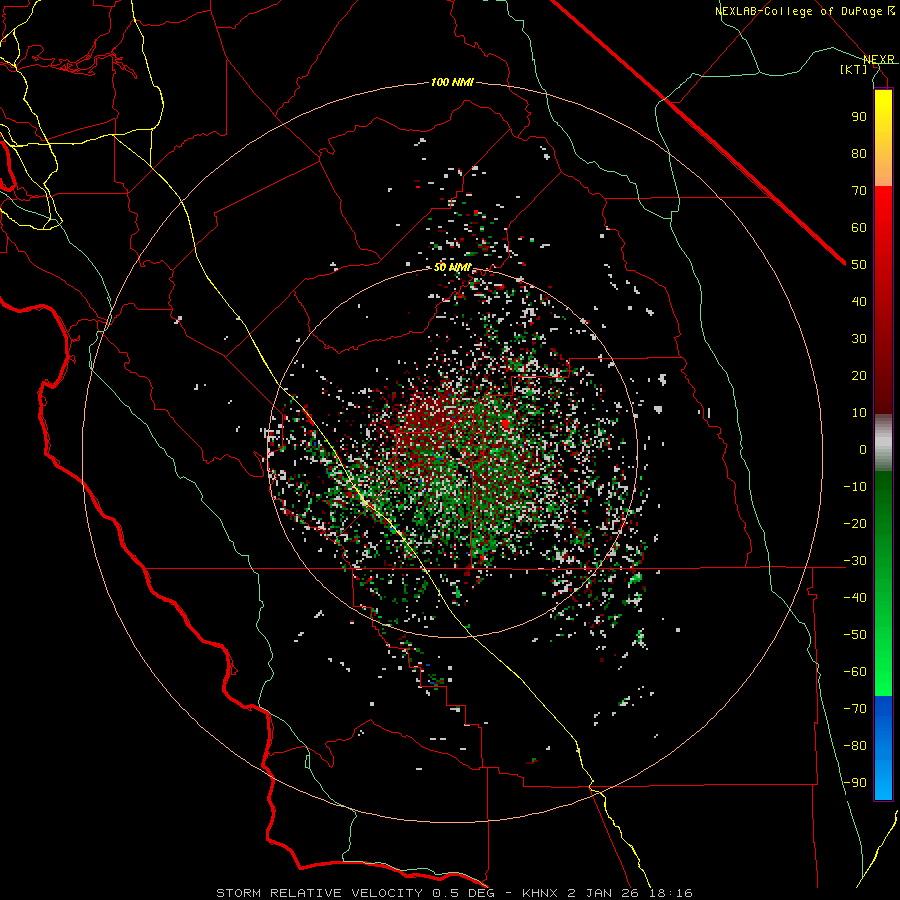Click the -60 scale label
Viewport: 900px width, 900px height.
[x=855, y=672]
